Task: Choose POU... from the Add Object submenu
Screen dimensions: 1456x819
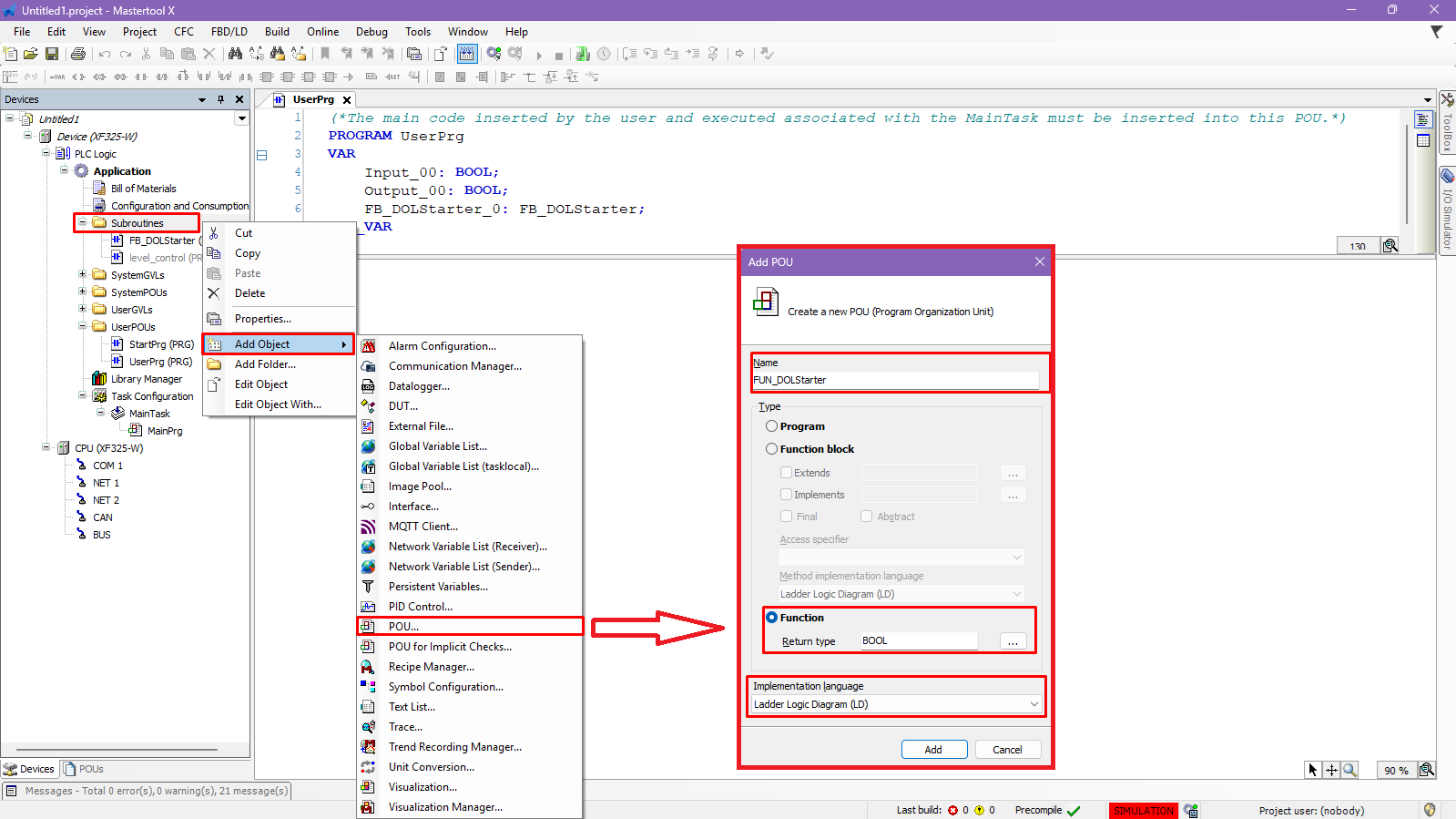Action: coord(403,627)
